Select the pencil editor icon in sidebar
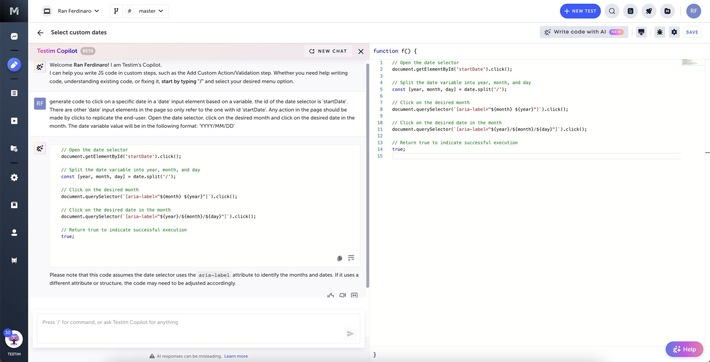The width and height of the screenshot is (710, 362). coord(14,65)
